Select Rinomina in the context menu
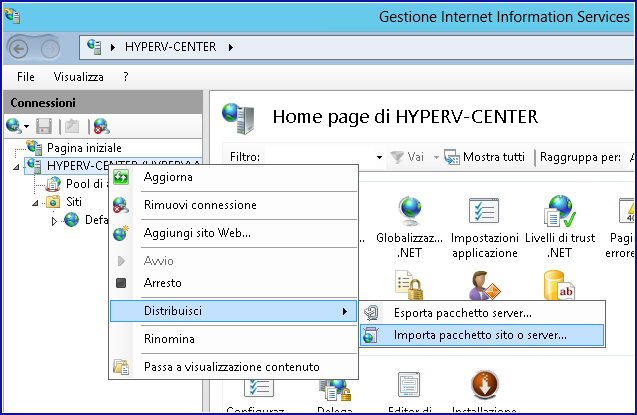Image resolution: width=637 pixels, height=415 pixels. pos(234,339)
